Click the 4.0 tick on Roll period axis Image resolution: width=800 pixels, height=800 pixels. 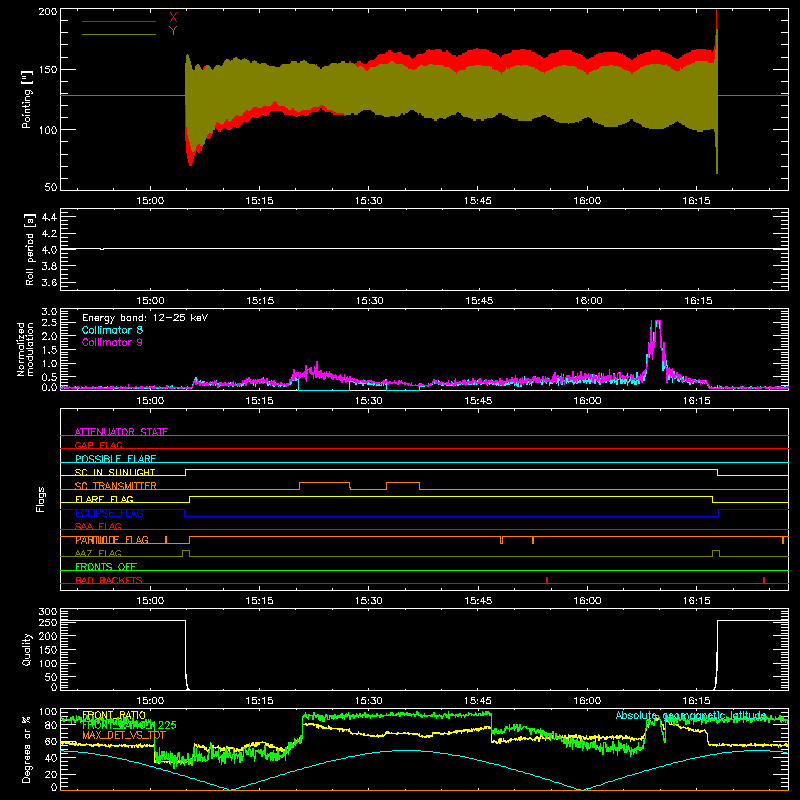point(49,250)
